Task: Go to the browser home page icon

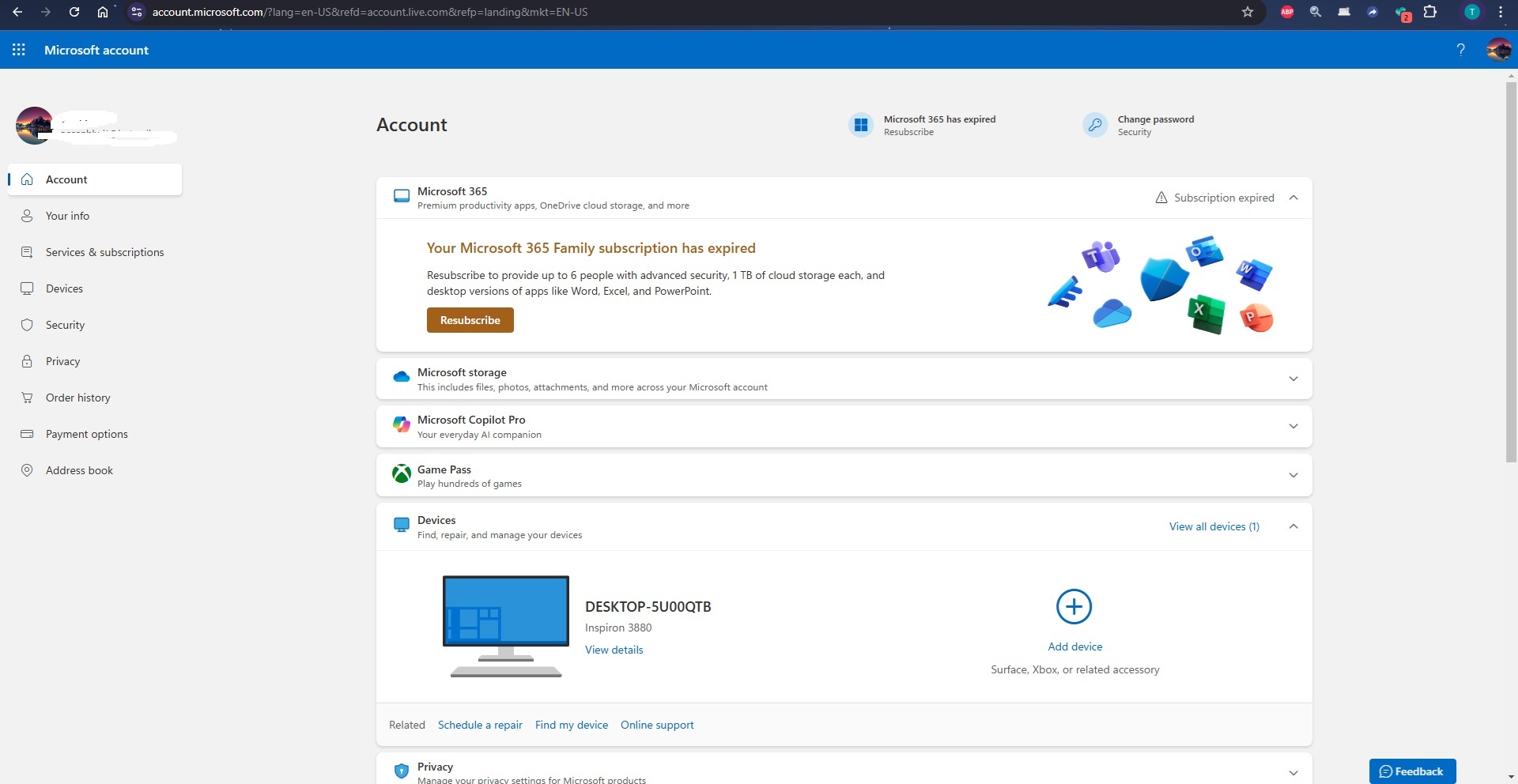Action: 103,12
